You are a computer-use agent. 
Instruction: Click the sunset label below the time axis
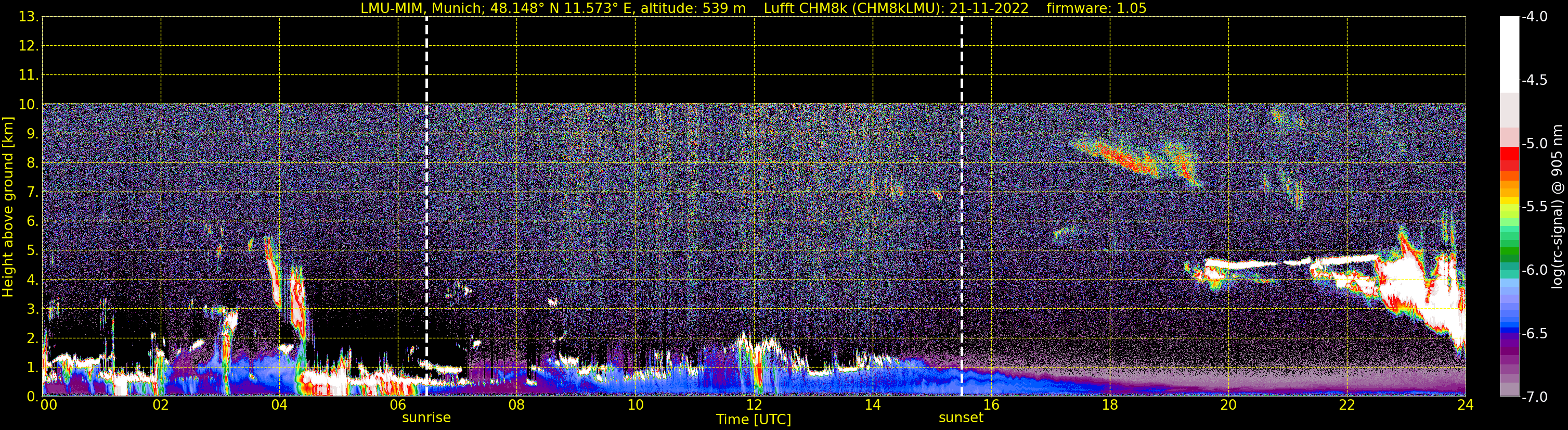pyautogui.click(x=961, y=418)
